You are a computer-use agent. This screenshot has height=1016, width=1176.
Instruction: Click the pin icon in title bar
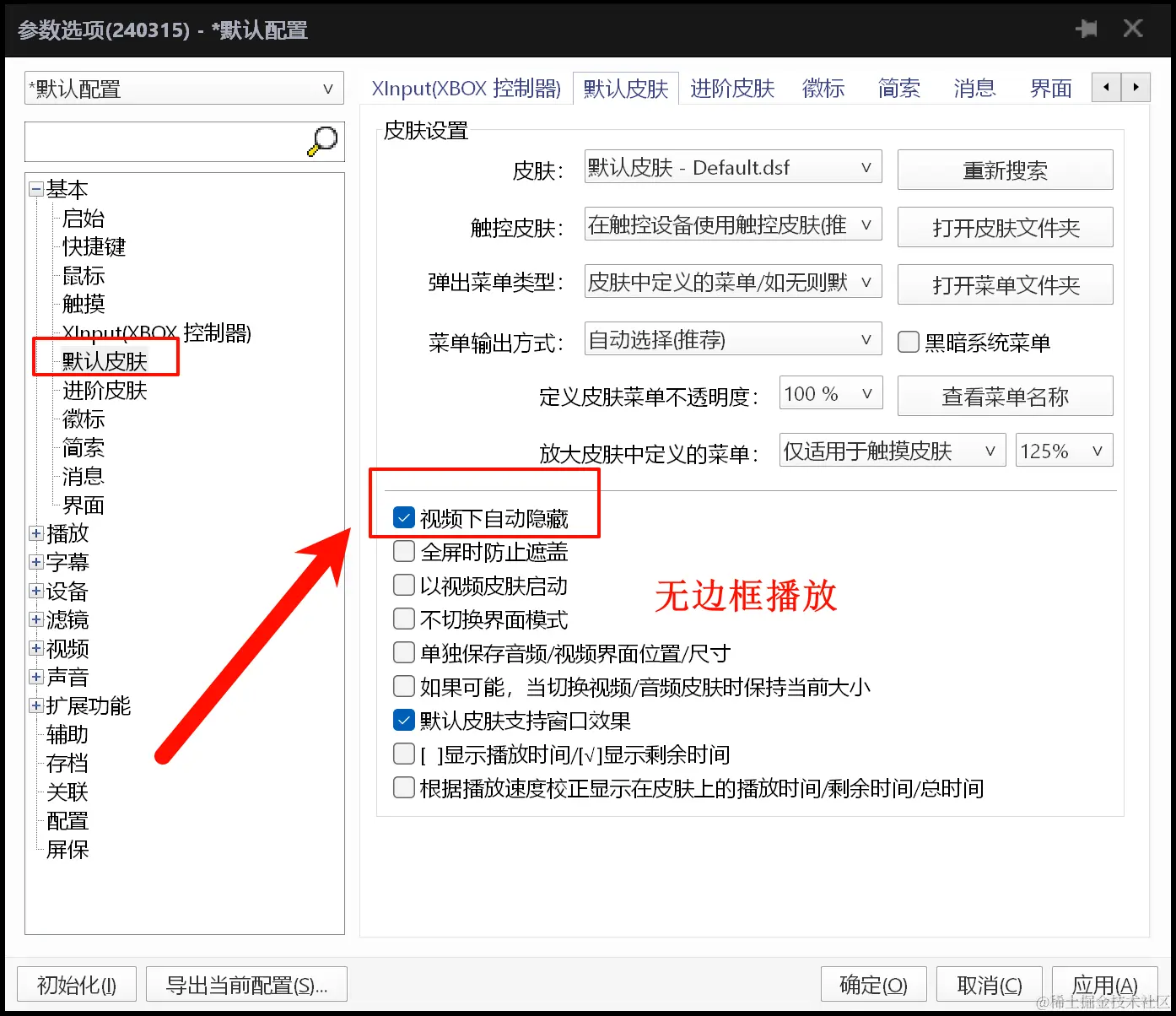click(x=1087, y=29)
